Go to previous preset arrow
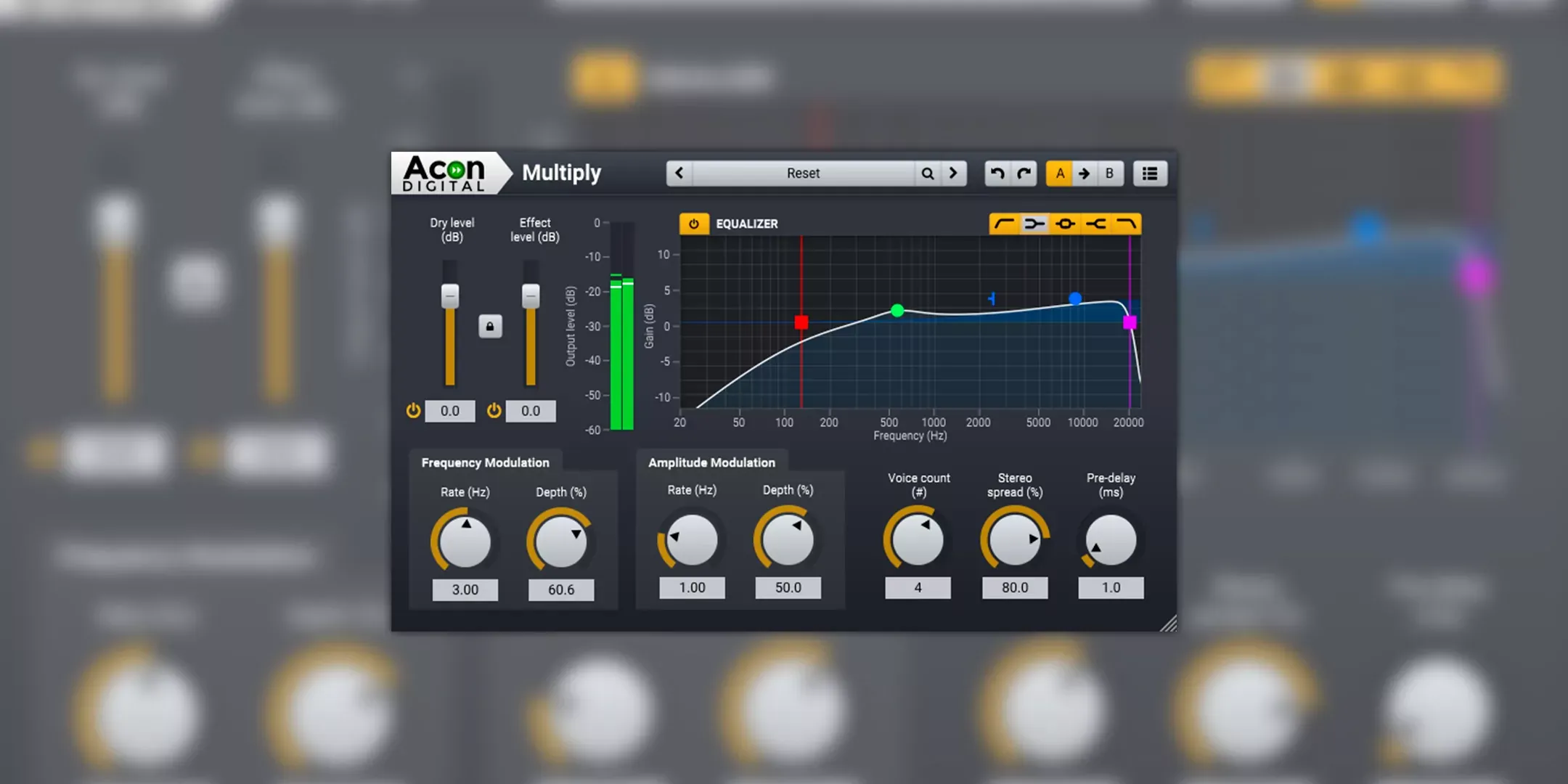 pos(679,173)
